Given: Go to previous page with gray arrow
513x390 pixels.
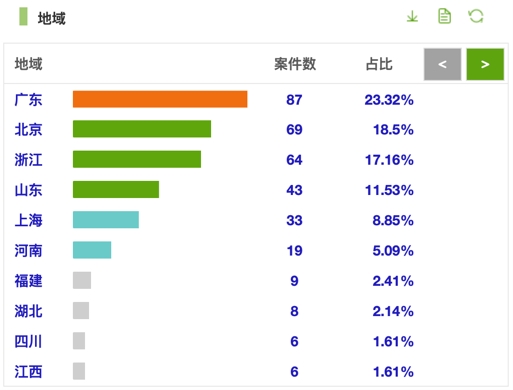Looking at the screenshot, I should (x=442, y=64).
